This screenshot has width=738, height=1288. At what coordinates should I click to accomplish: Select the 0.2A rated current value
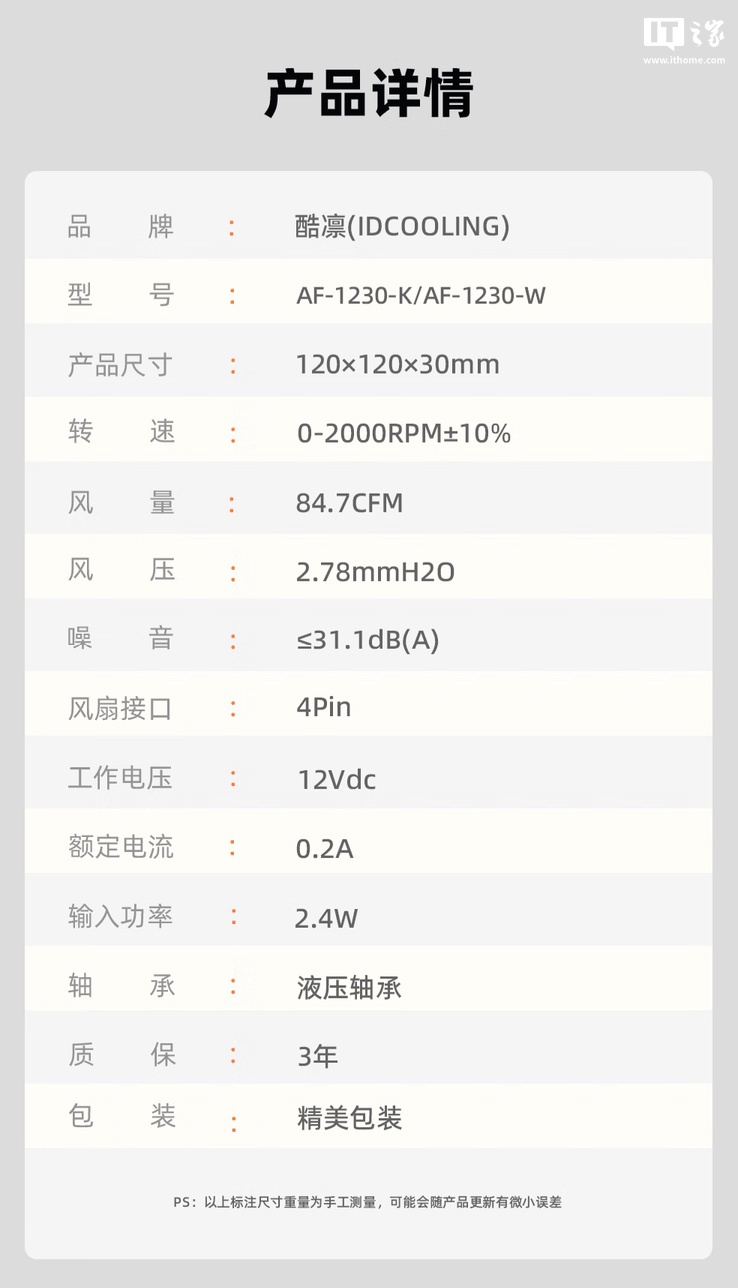[x=324, y=849]
